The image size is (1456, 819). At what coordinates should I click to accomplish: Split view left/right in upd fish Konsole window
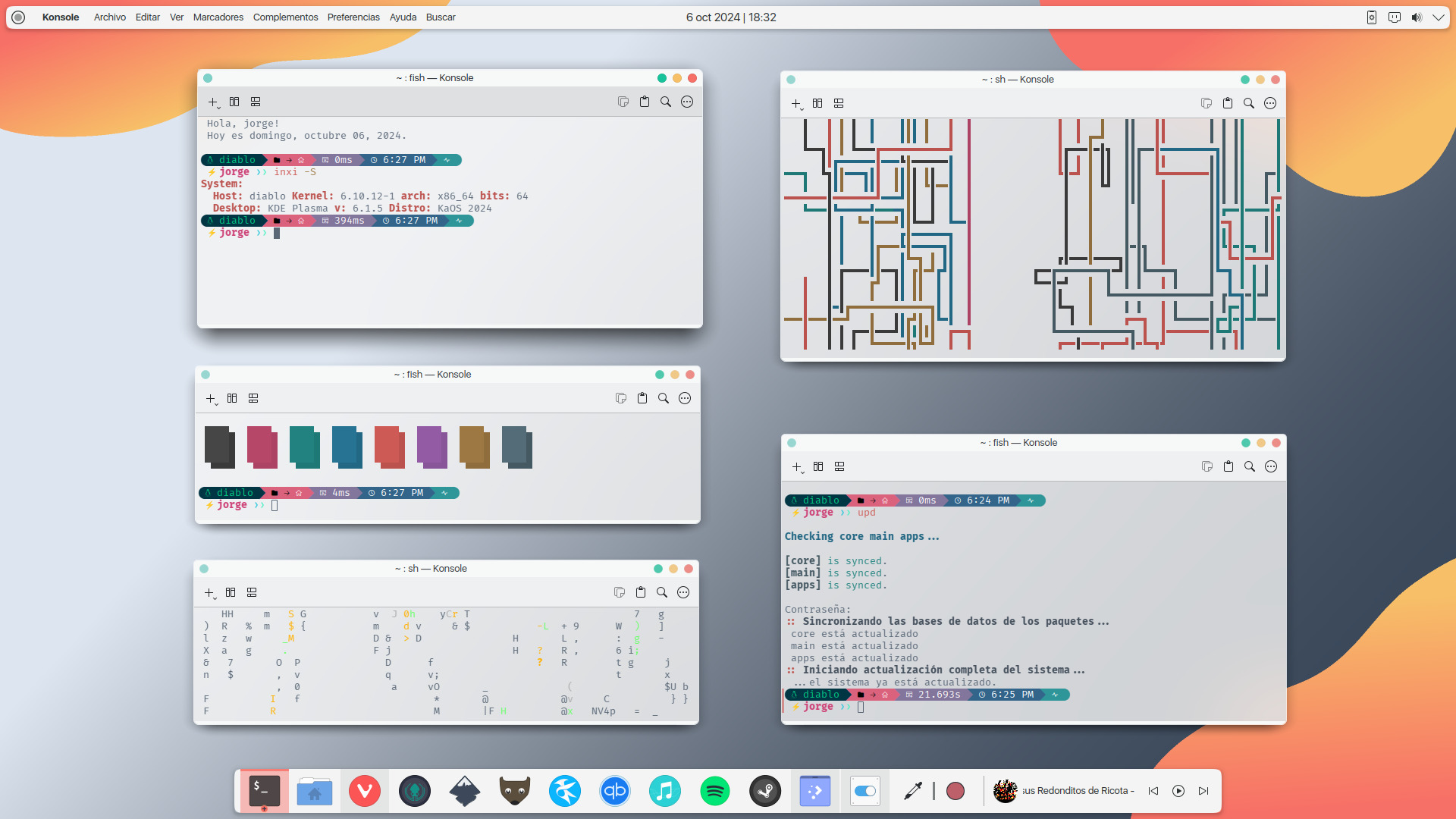point(818,466)
